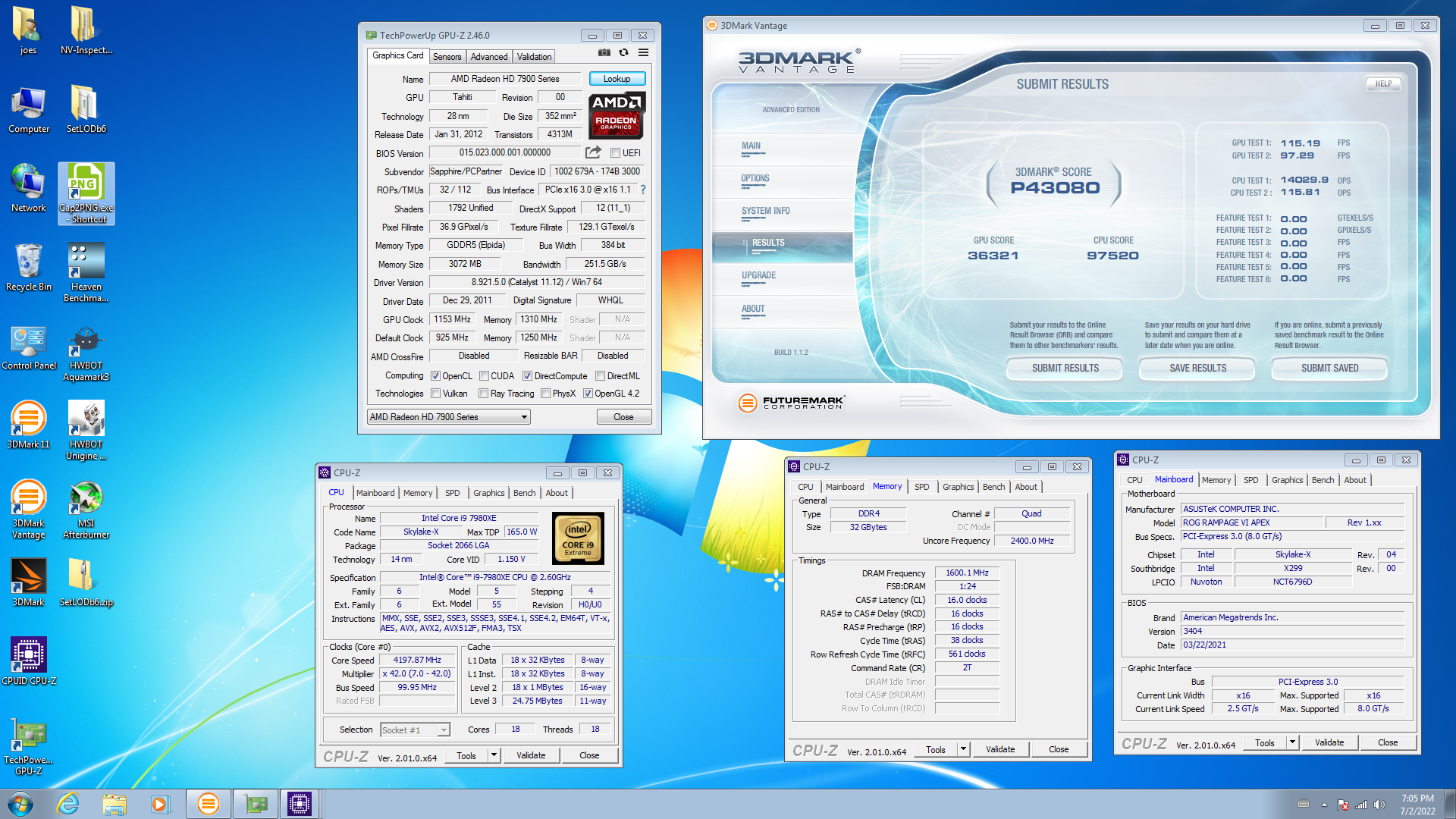Image resolution: width=1456 pixels, height=819 pixels.
Task: Select the SetLODb6 folder icon
Action: point(86,110)
